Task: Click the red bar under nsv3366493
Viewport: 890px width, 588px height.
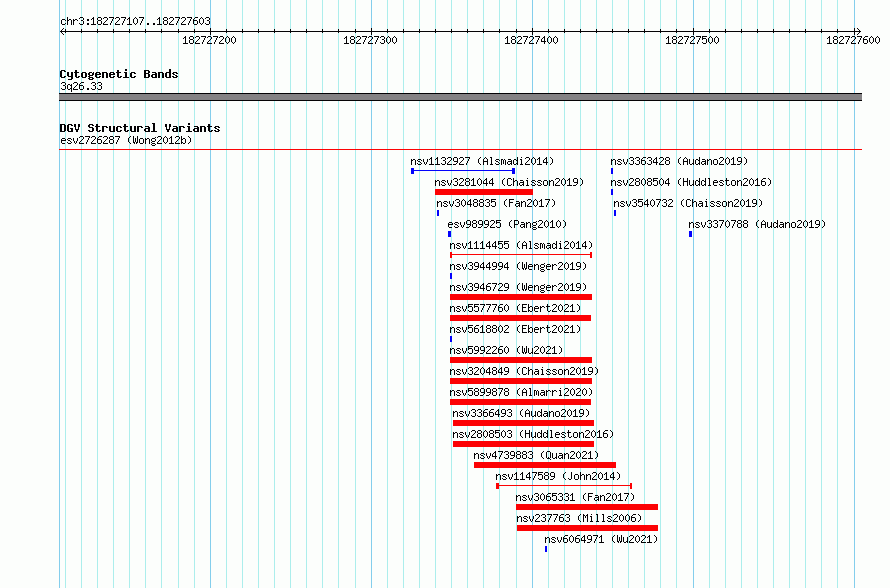Action: tap(523, 423)
